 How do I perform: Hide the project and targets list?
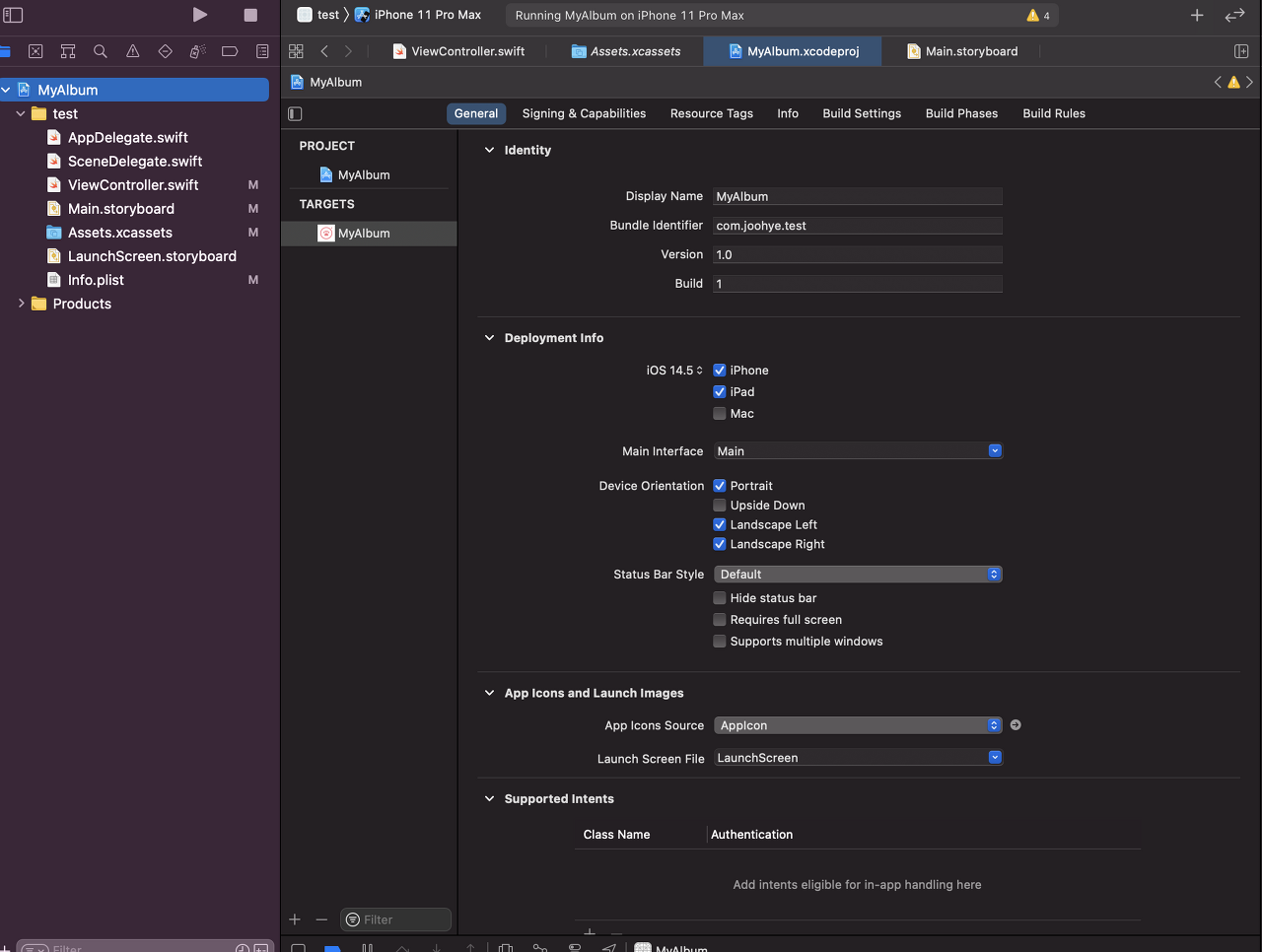coord(295,113)
